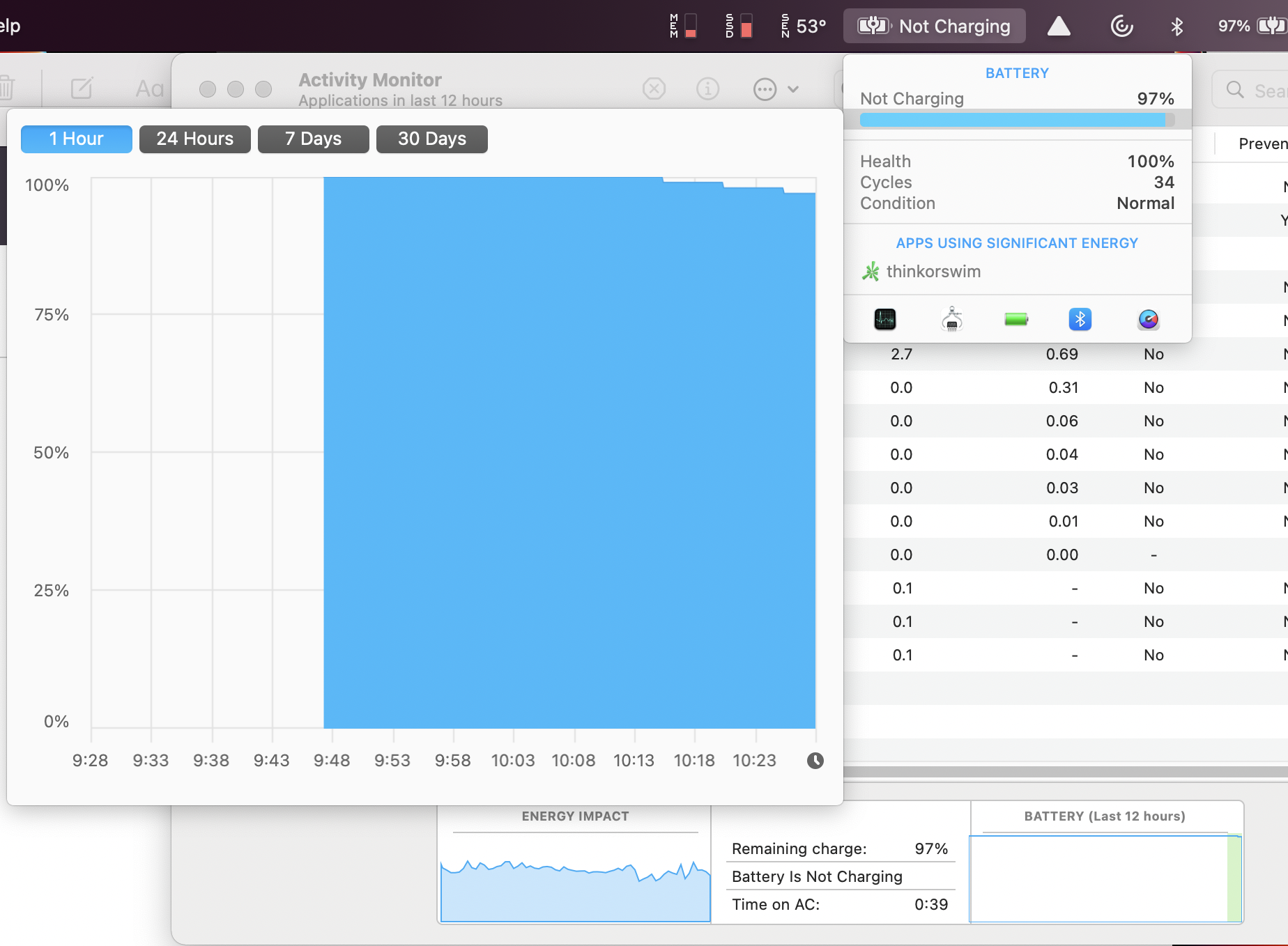This screenshot has width=1288, height=946.
Task: Open Activity Monitor icon in battery popup
Action: pyautogui.click(x=885, y=320)
